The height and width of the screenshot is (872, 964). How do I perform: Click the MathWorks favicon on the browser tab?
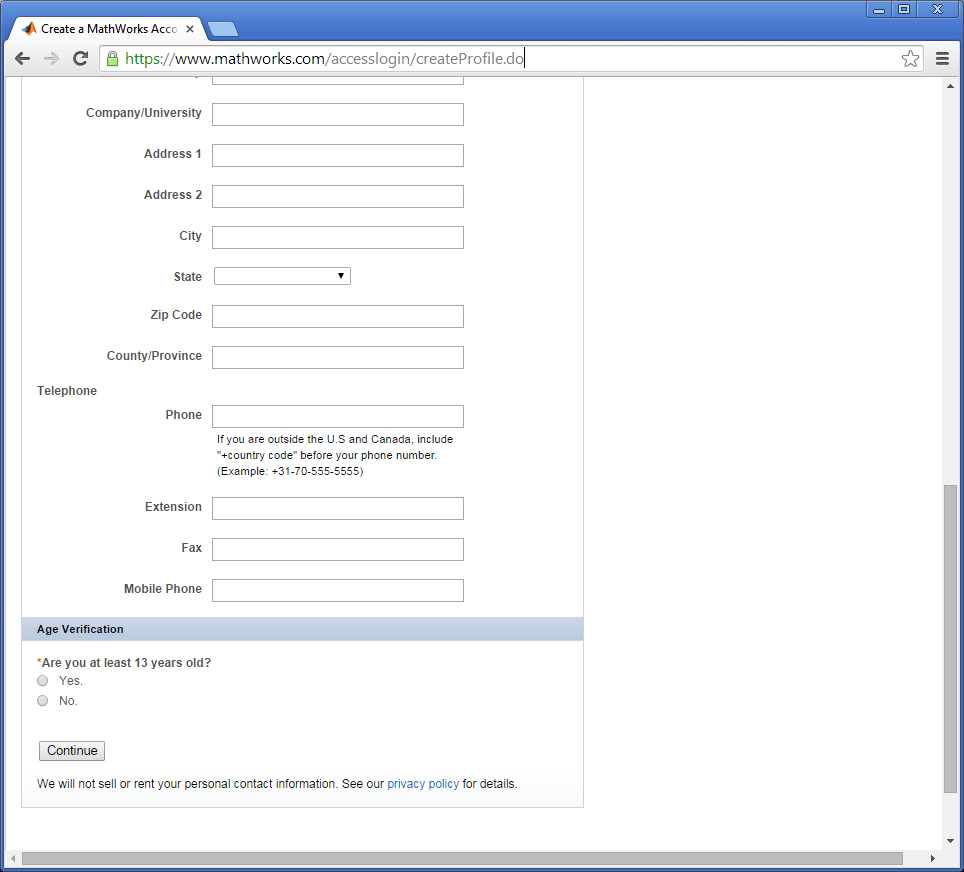click(x=29, y=29)
